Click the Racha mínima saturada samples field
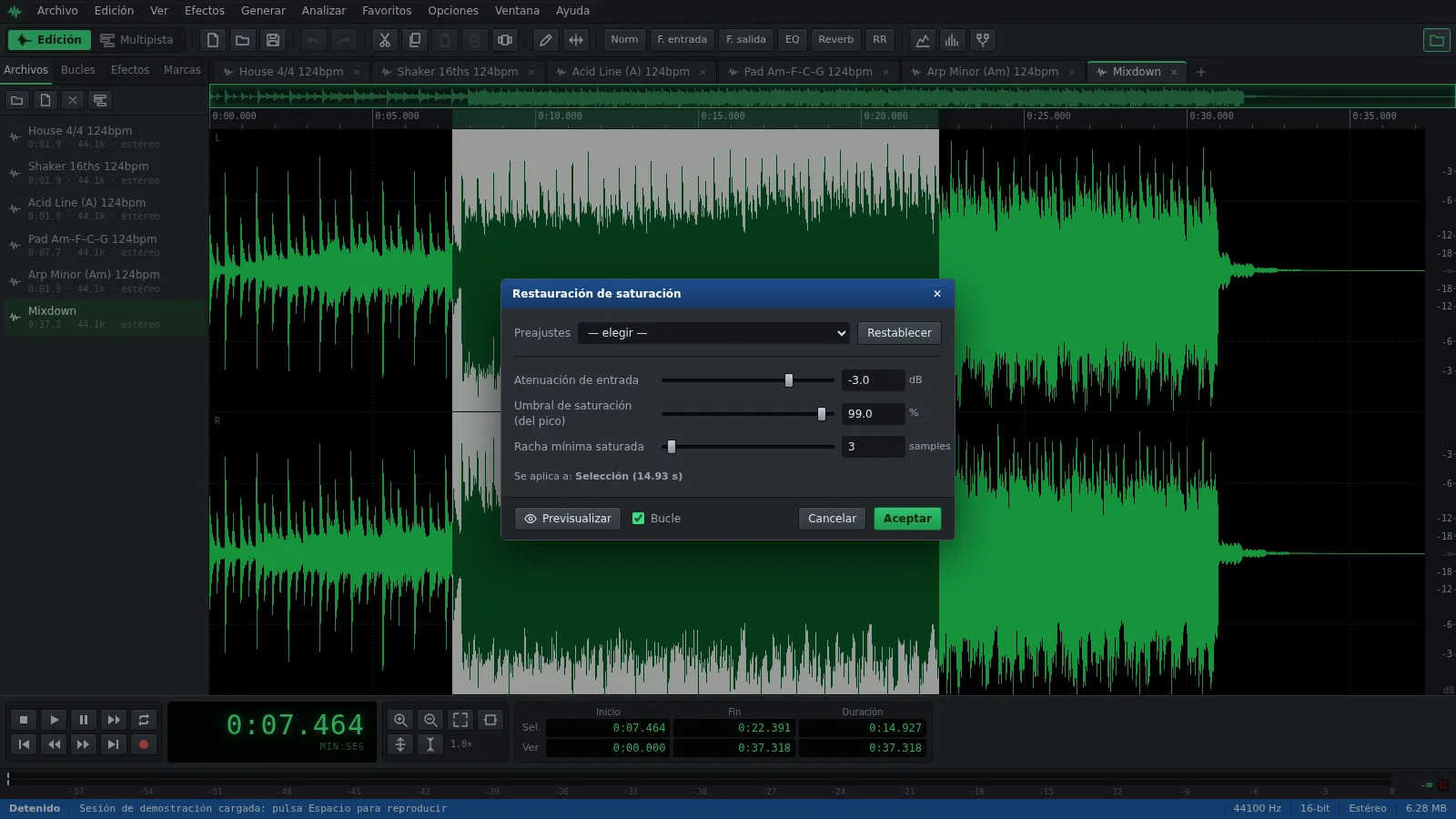This screenshot has width=1456, height=819. [873, 447]
